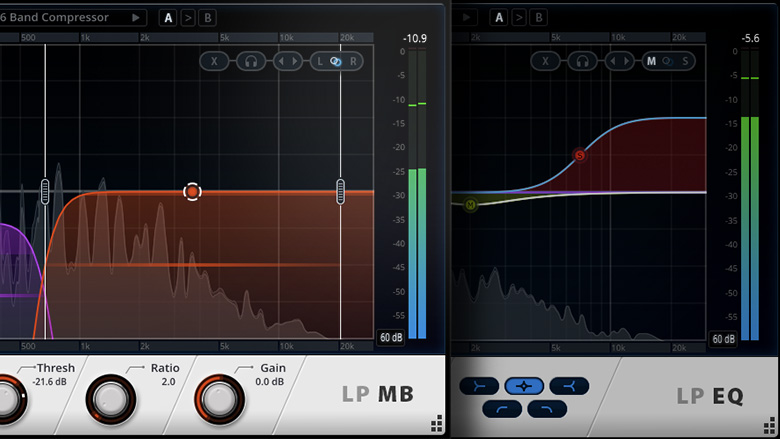Click the red S band node on the EQ curve
780x439 pixels.
[579, 155]
